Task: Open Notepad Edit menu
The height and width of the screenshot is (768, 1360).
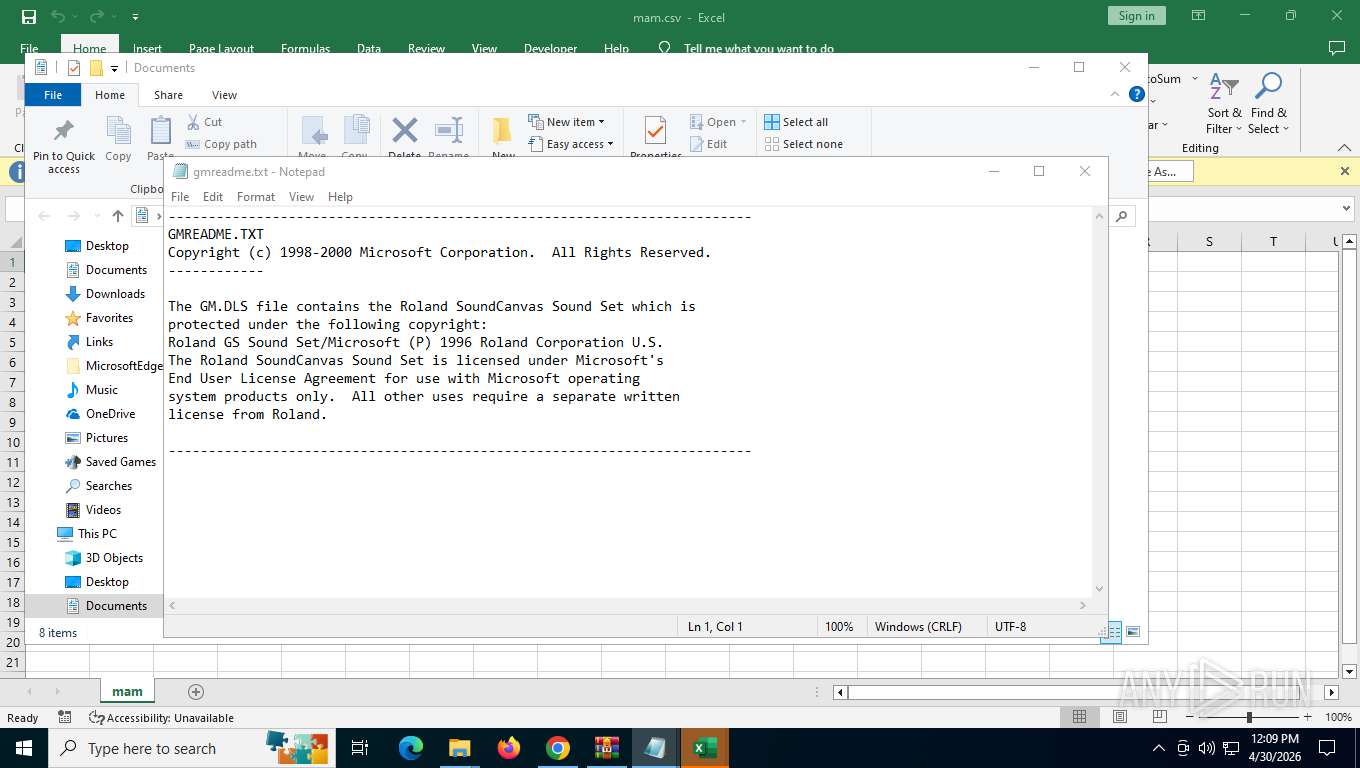Action: 213,197
